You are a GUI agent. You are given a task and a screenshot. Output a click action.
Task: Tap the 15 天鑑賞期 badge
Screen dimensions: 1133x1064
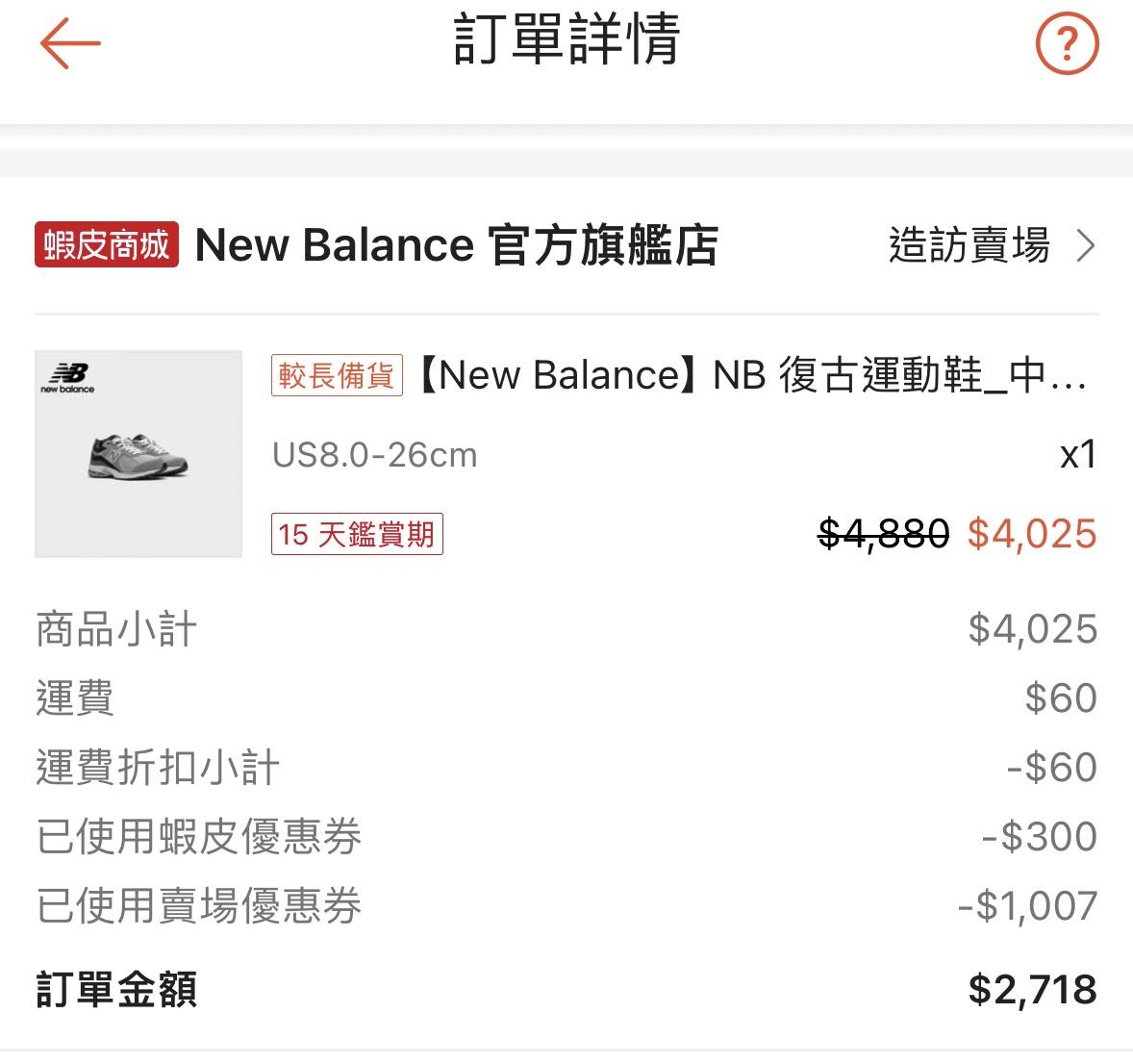pyautogui.click(x=357, y=534)
